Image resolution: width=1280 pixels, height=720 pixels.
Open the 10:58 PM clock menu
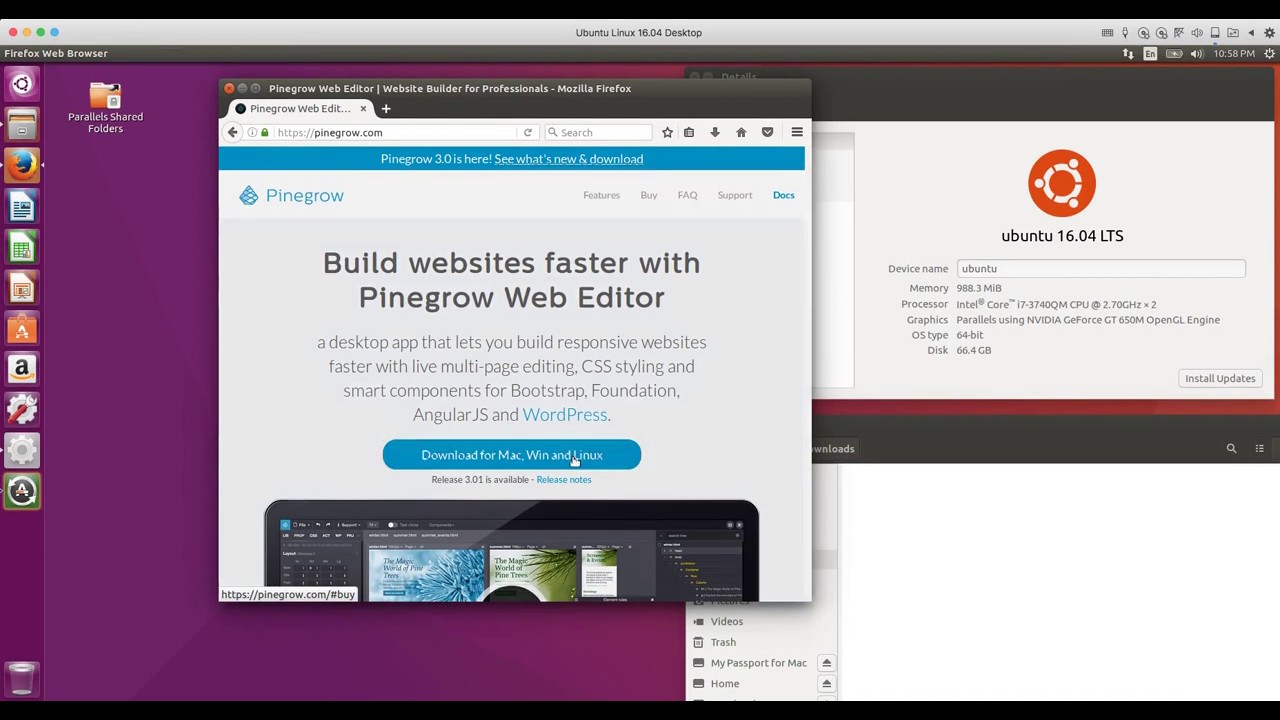point(1233,53)
